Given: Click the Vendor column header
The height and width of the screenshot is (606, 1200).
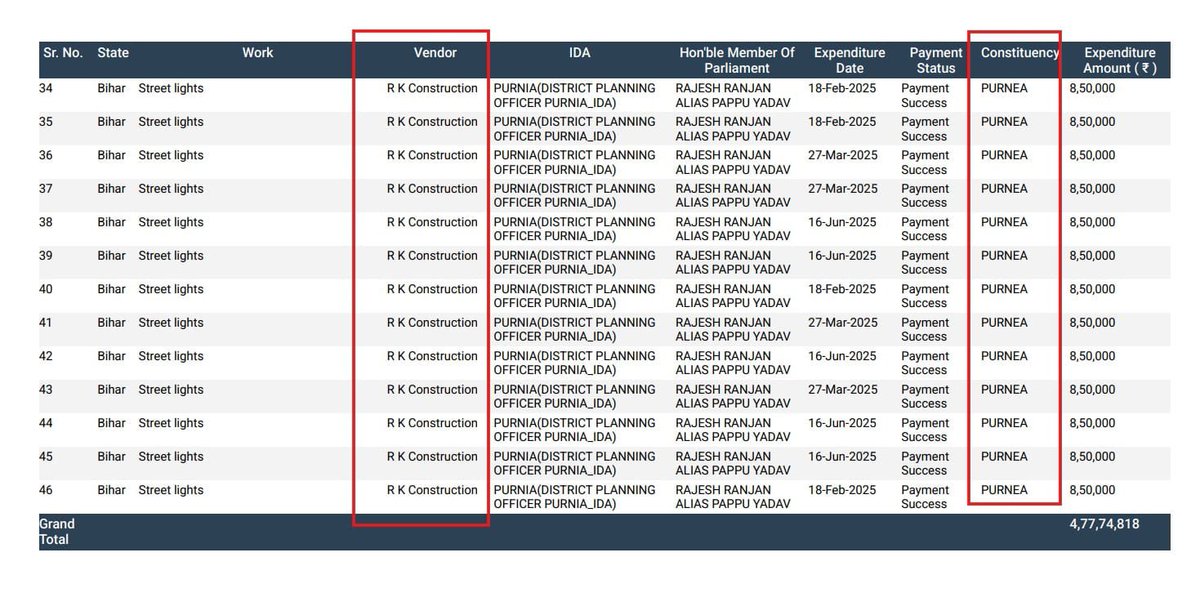Looking at the screenshot, I should coord(435,53).
